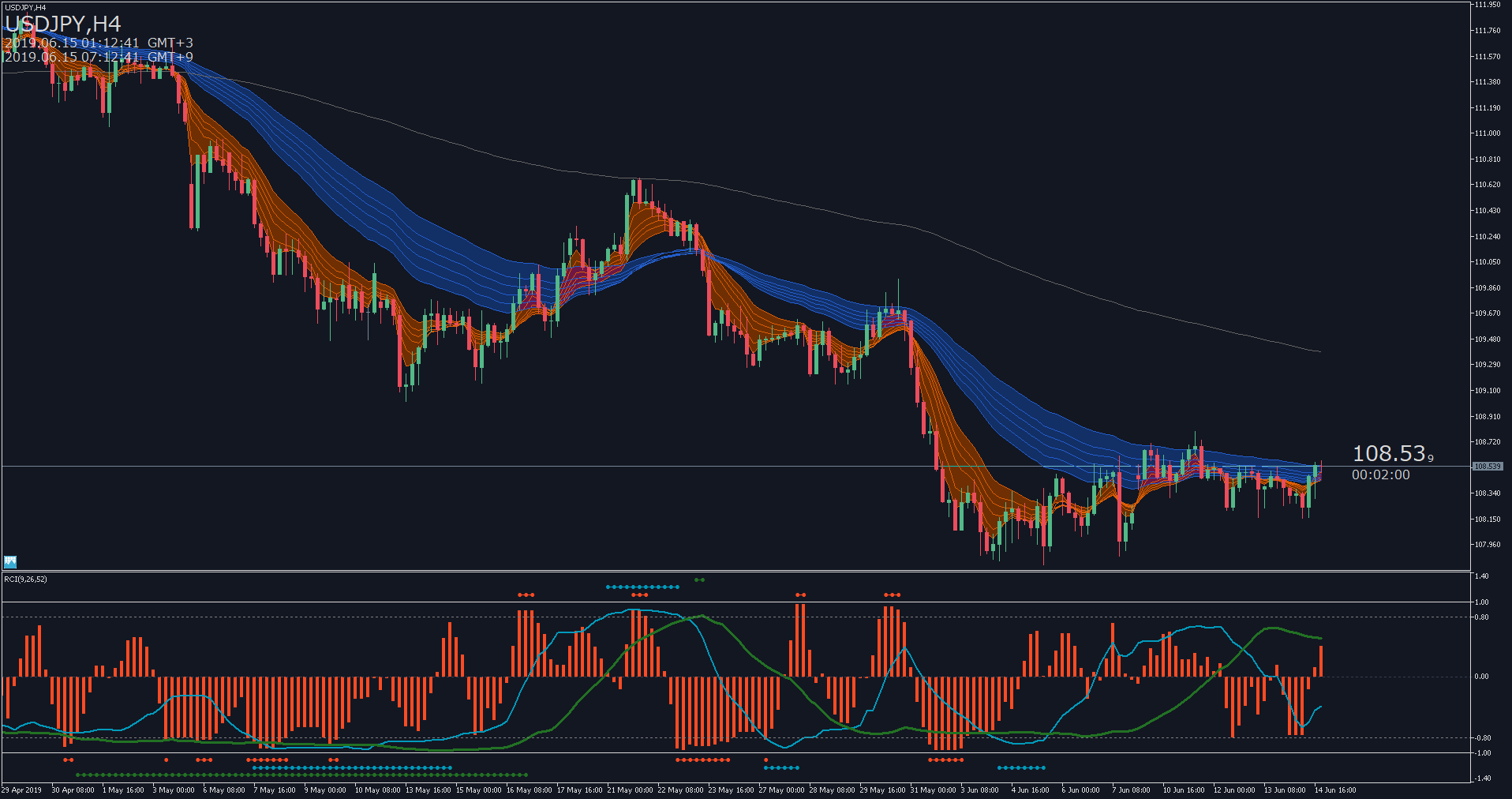Select the GMT+3 timestamp label
This screenshot has width=1512, height=799.
[99, 43]
